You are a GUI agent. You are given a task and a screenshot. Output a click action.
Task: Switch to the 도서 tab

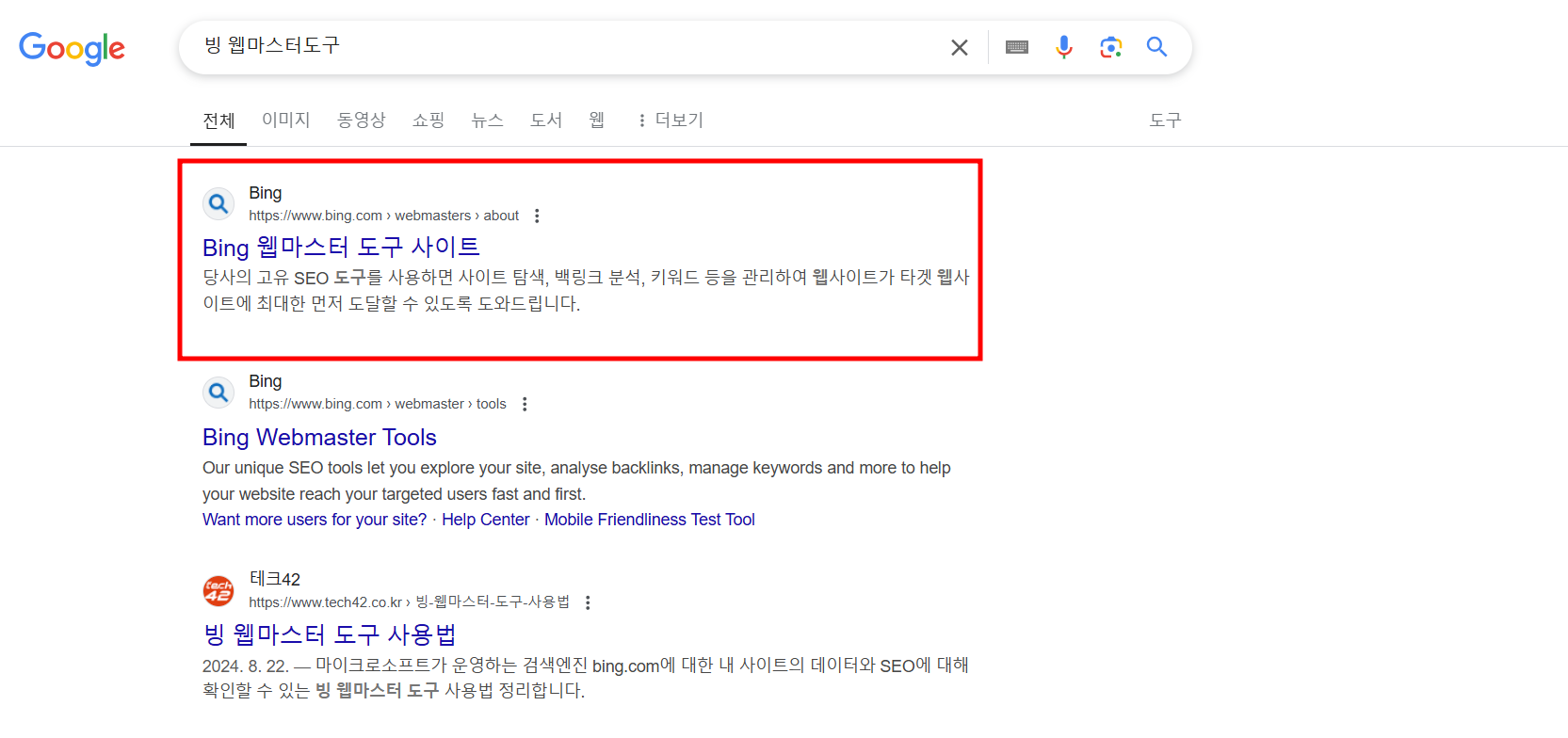pyautogui.click(x=546, y=120)
